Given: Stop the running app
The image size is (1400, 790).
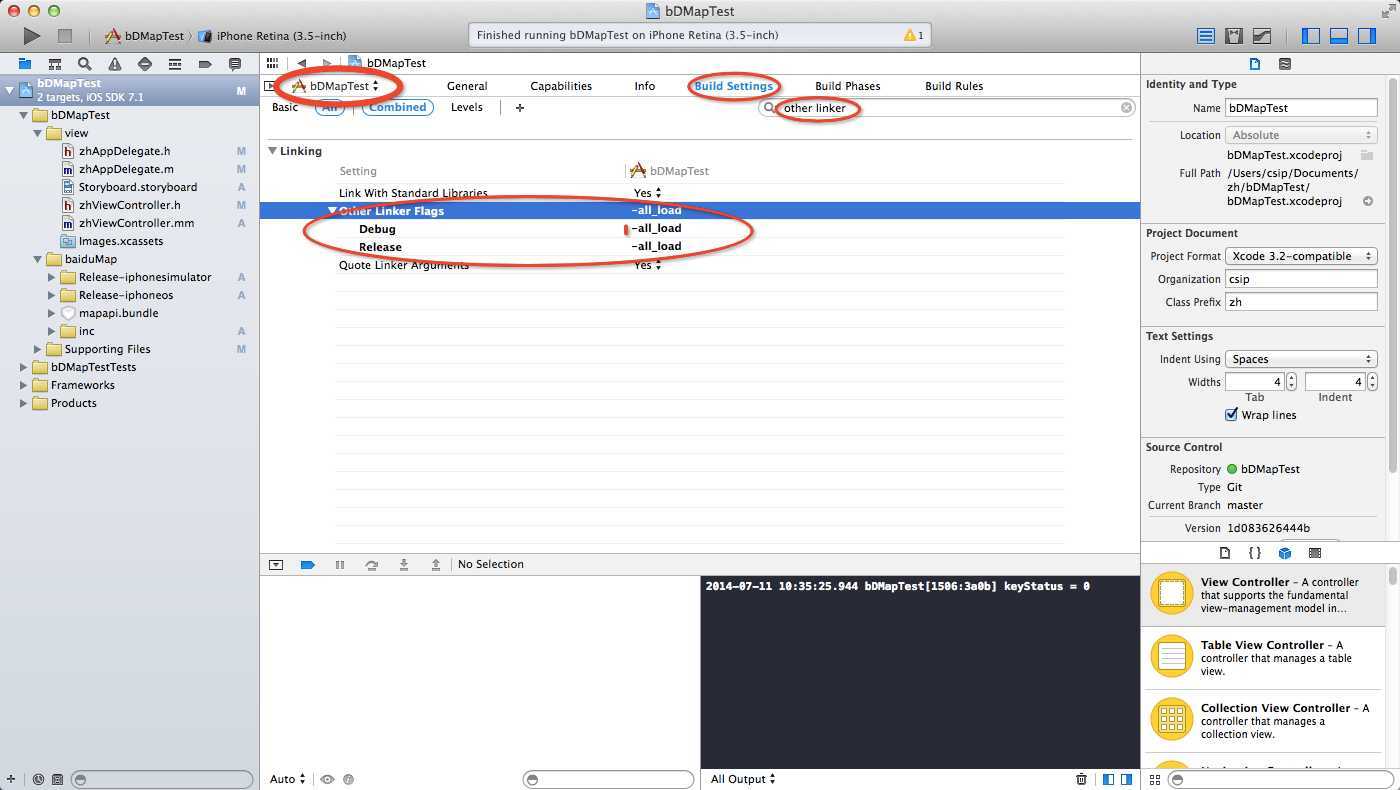Looking at the screenshot, I should (65, 36).
